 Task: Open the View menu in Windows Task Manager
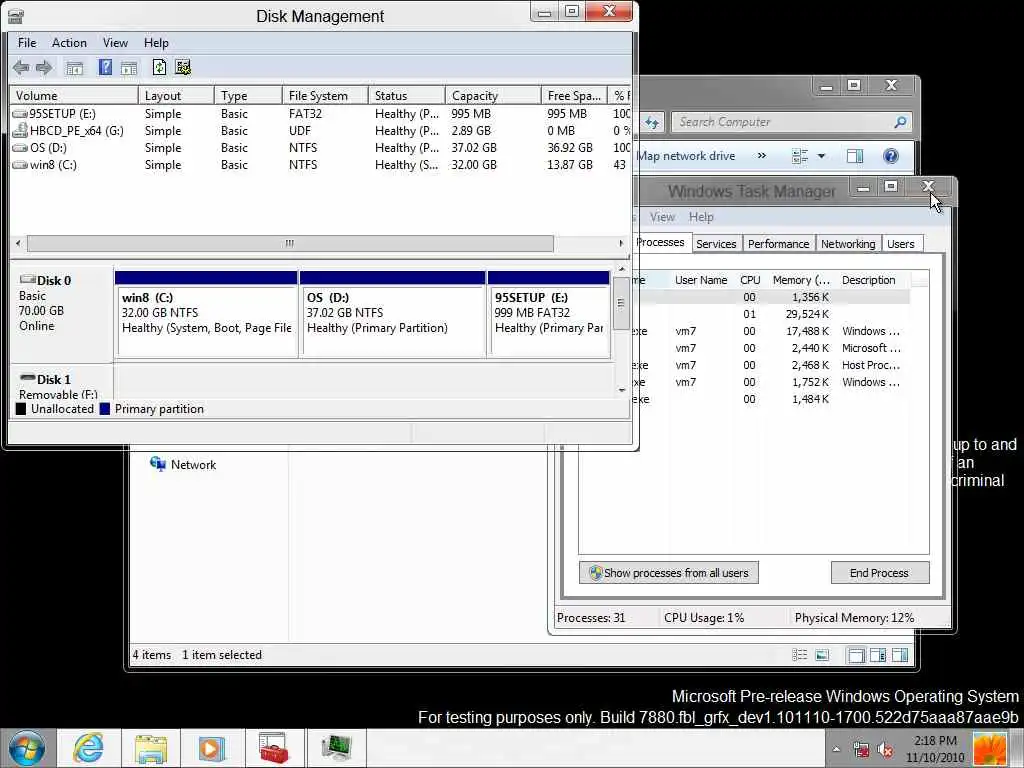662,217
